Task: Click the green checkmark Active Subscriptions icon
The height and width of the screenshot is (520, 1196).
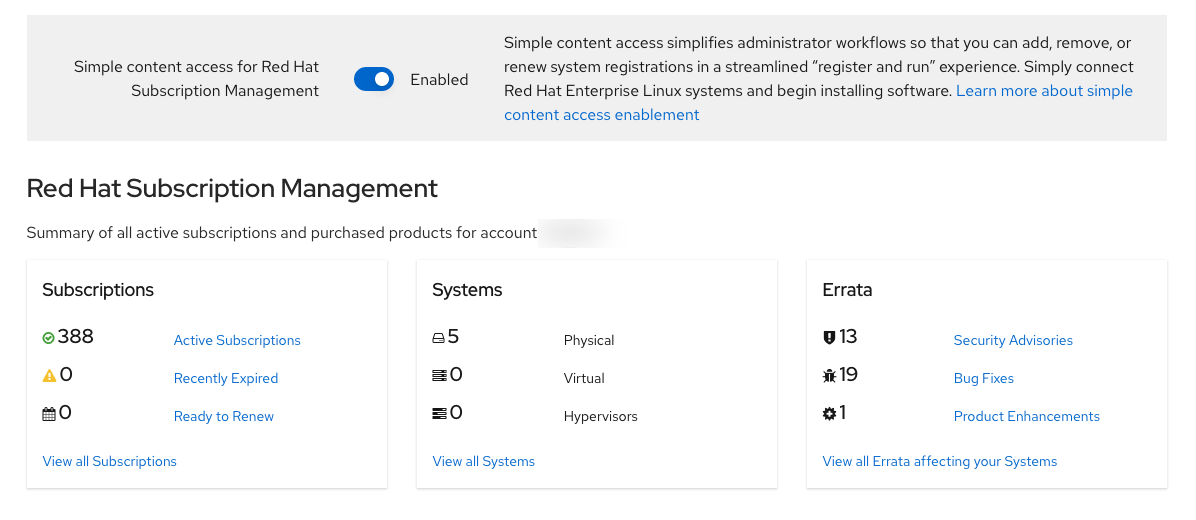Action: 48,339
